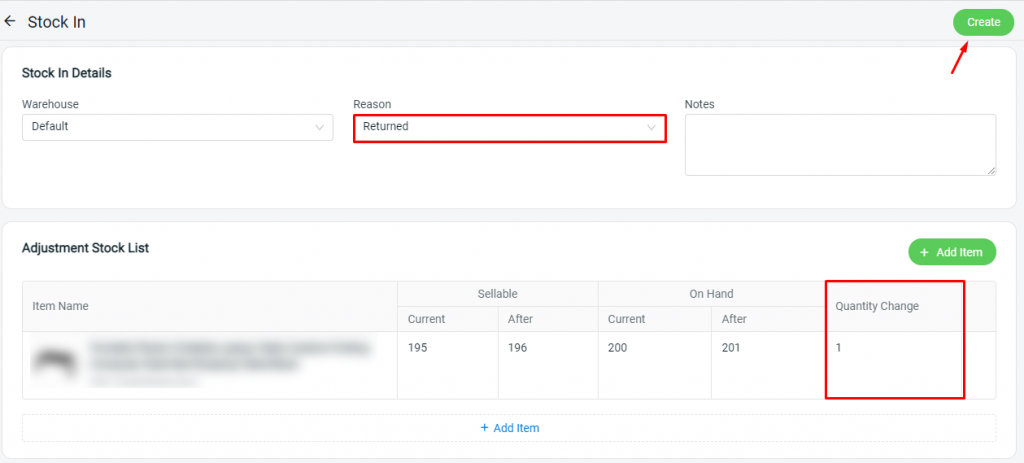Click the Reason dropdown chevron arrow
Viewport: 1024px width, 463px height.
tap(651, 128)
